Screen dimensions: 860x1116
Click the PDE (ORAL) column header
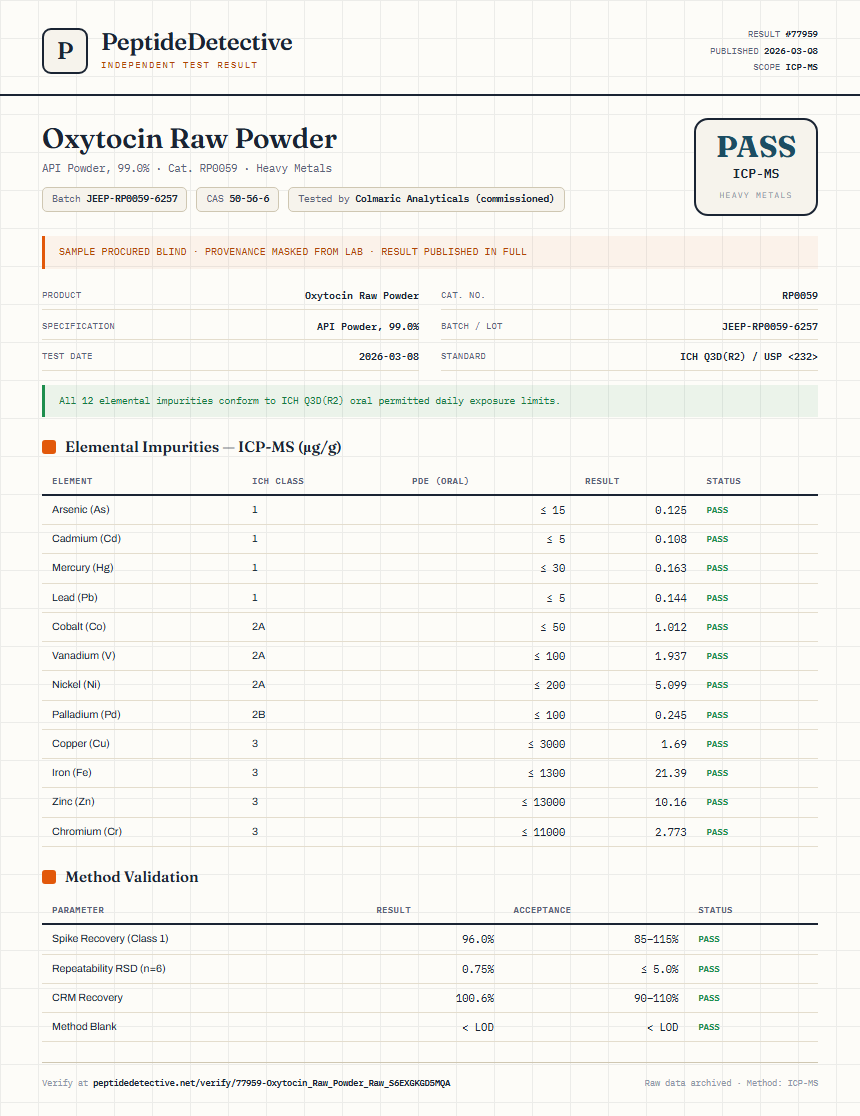(440, 481)
